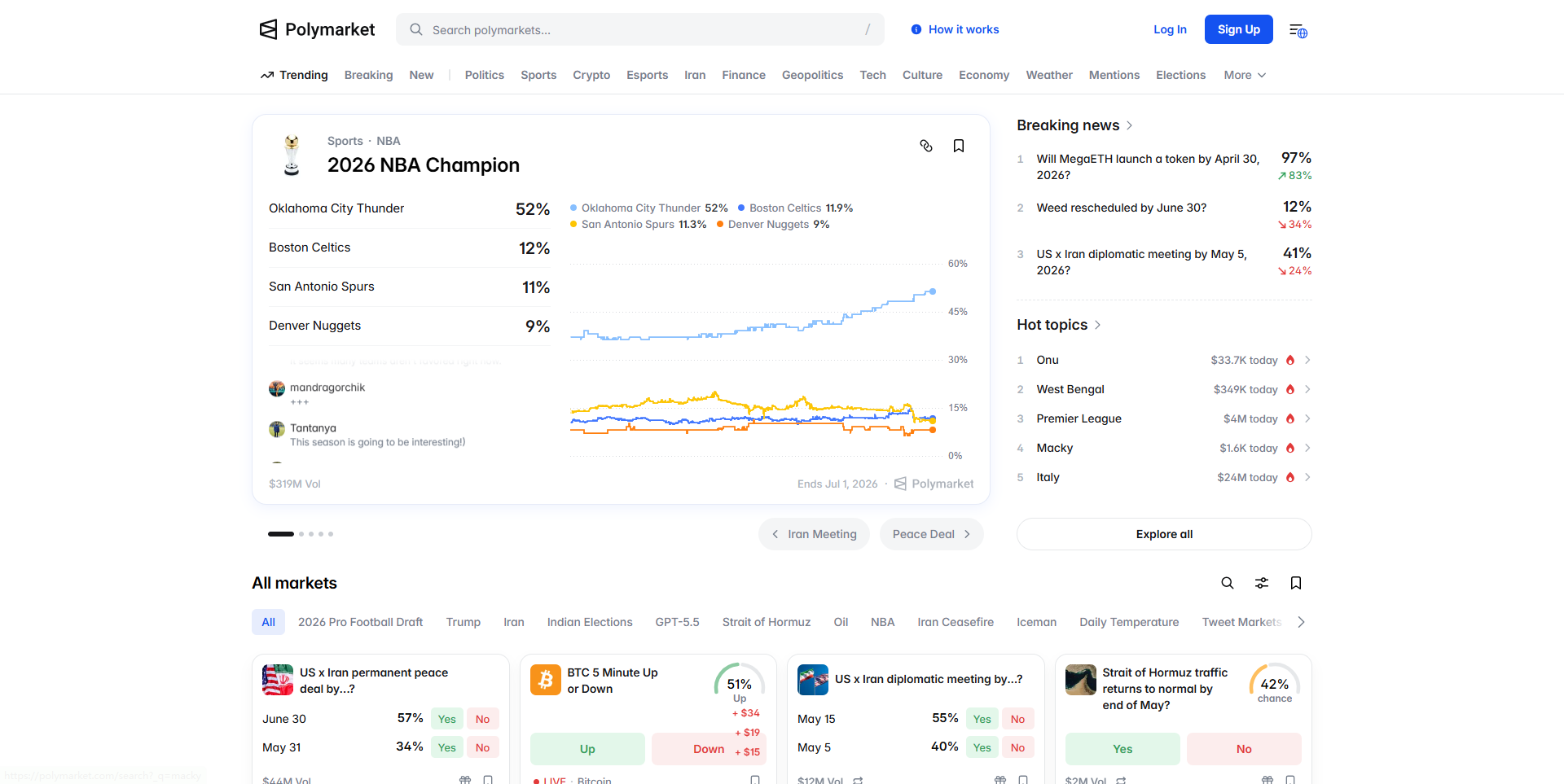Select No for May 15 diplomatic meeting
The height and width of the screenshot is (784, 1564).
1017,719
